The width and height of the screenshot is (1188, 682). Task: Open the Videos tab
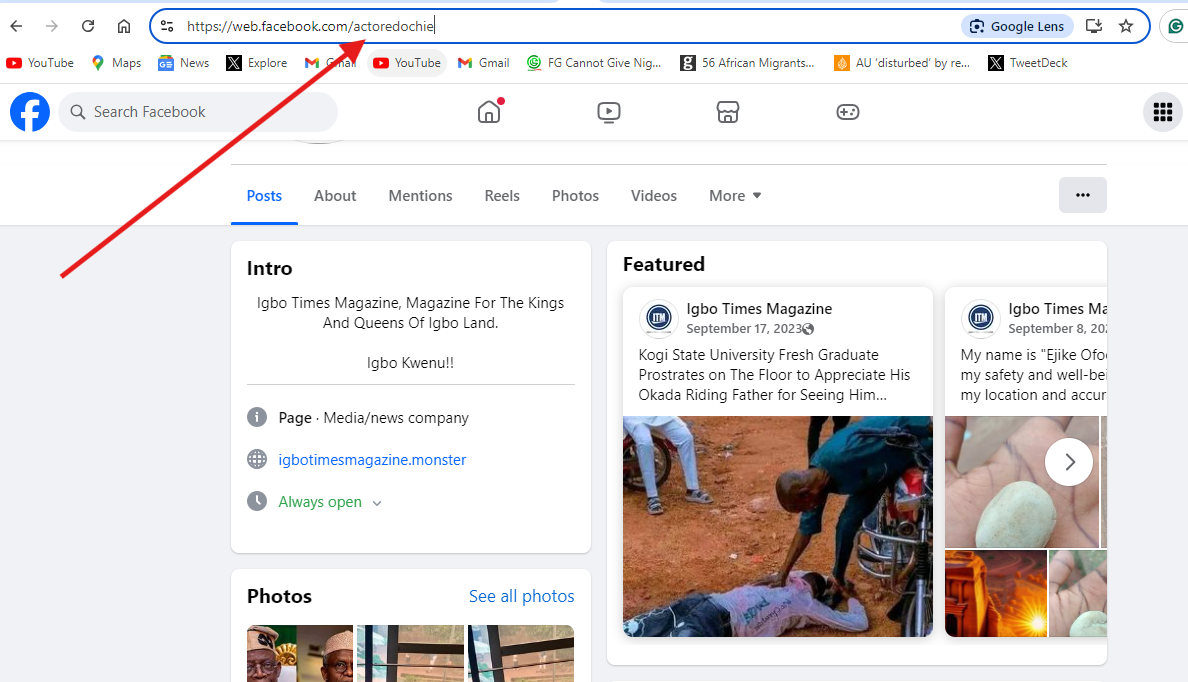pyautogui.click(x=654, y=196)
